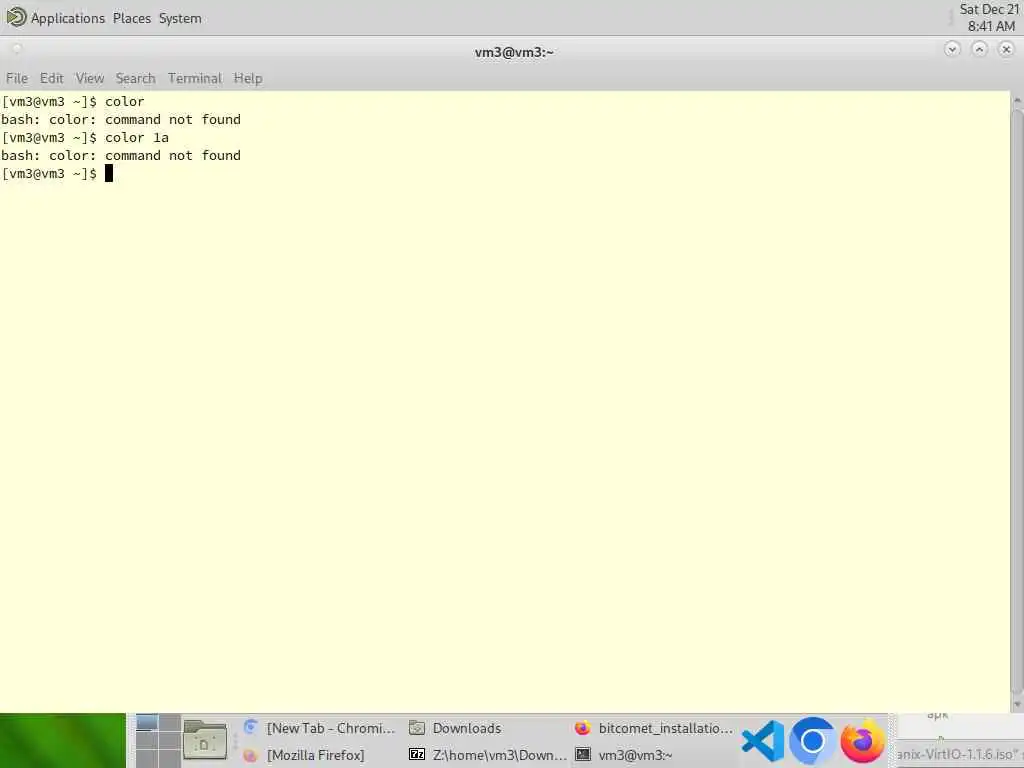Open the Applications menu
The height and width of the screenshot is (768, 1024).
point(68,18)
